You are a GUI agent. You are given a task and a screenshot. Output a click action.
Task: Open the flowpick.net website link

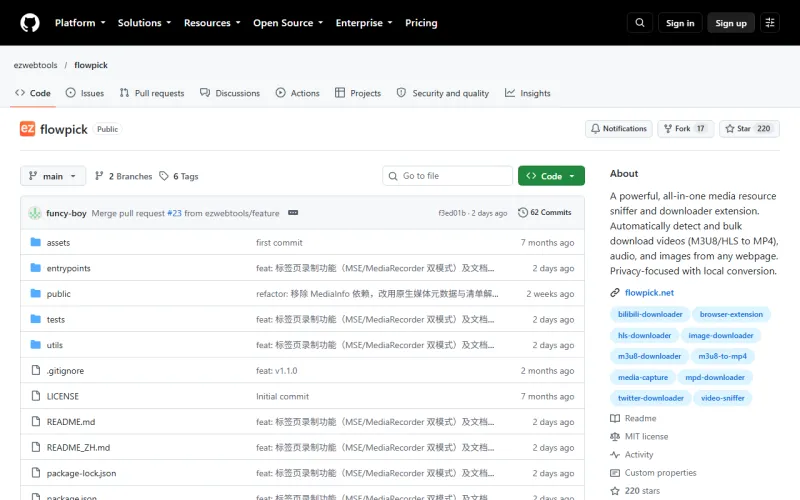coord(649,292)
